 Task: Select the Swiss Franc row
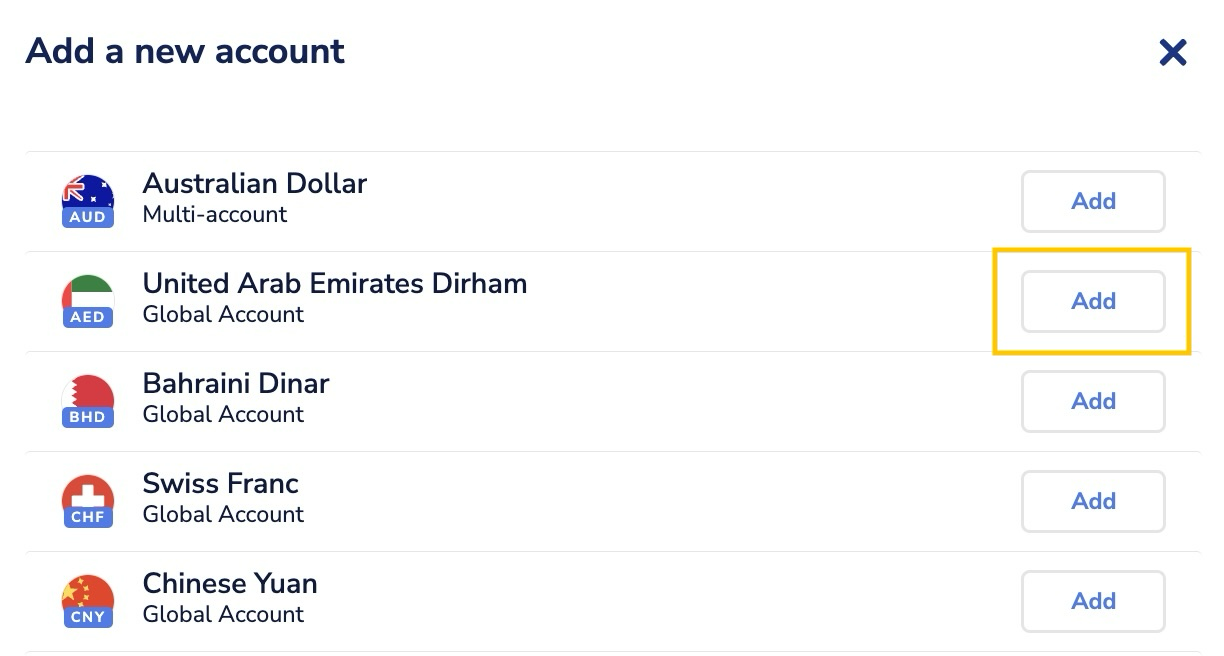(x=500, y=498)
